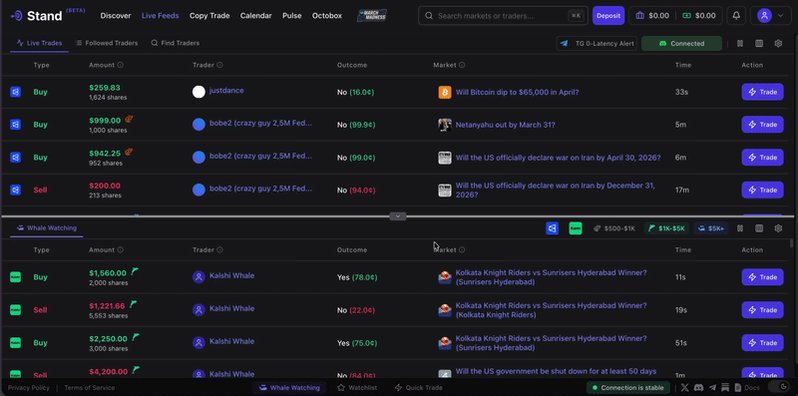This screenshot has height=396, width=798.
Task: Open the notifications bell
Action: (x=736, y=16)
